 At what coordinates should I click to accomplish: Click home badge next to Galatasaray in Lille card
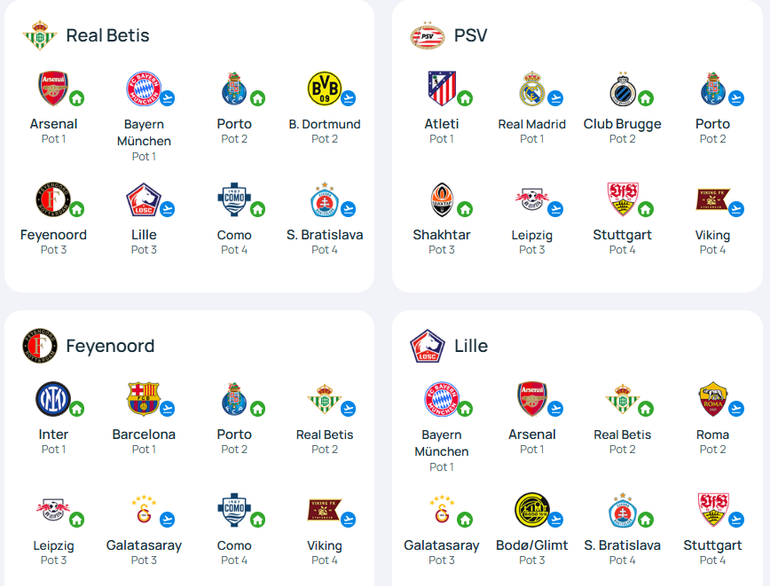(465, 519)
